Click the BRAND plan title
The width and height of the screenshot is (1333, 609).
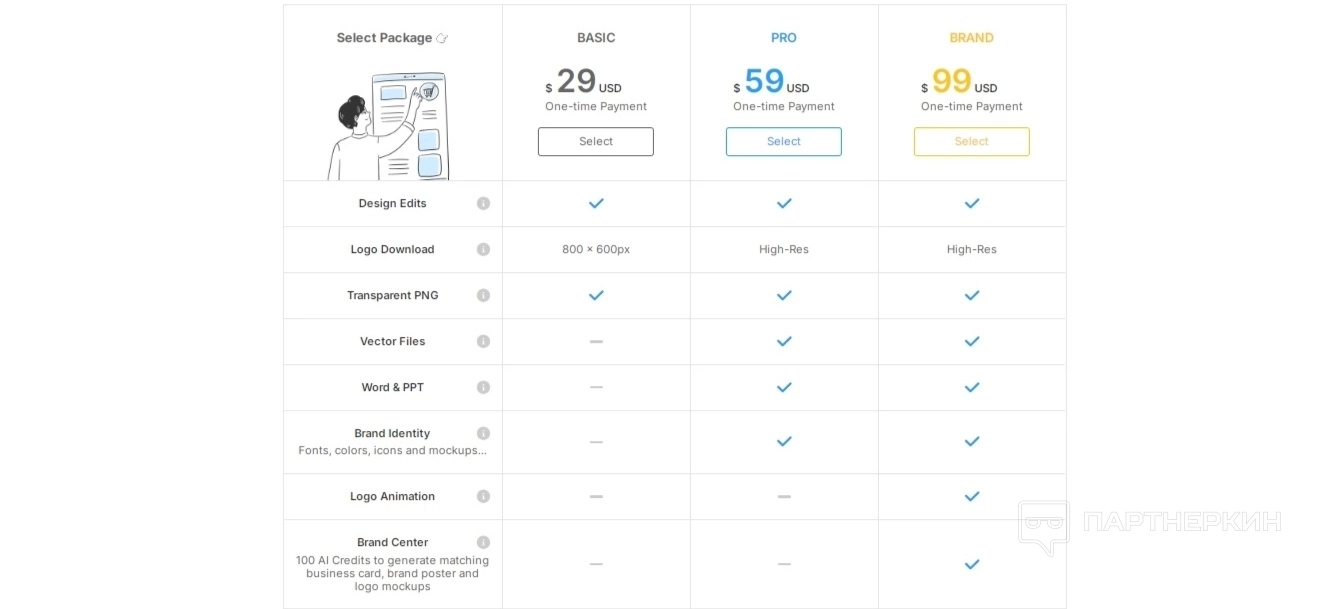[971, 38]
